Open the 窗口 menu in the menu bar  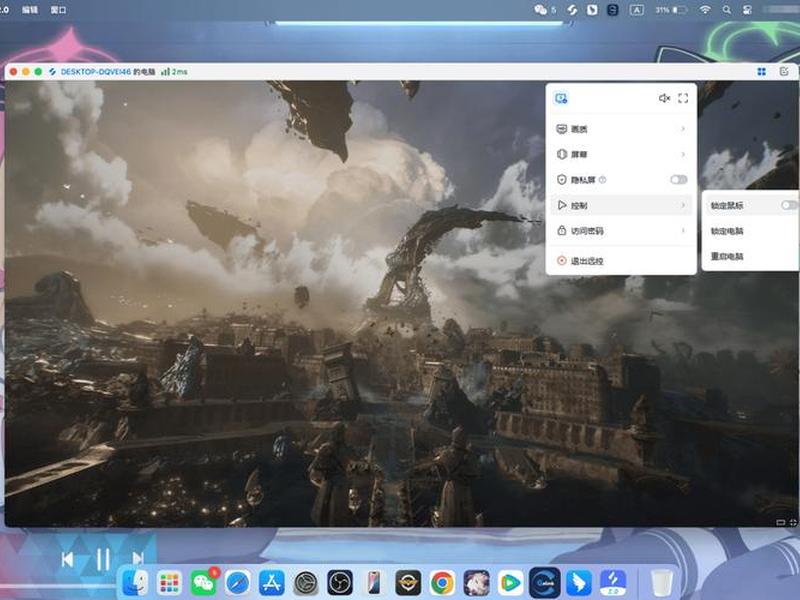(x=58, y=10)
